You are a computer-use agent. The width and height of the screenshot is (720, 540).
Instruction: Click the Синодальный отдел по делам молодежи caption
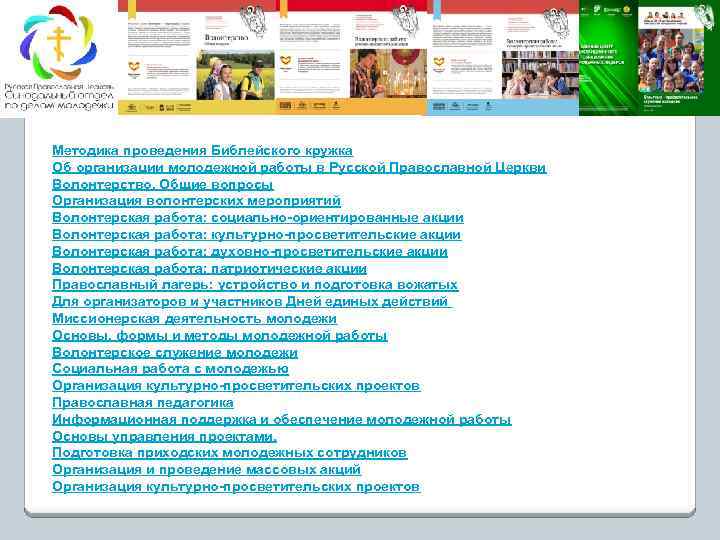tap(59, 101)
